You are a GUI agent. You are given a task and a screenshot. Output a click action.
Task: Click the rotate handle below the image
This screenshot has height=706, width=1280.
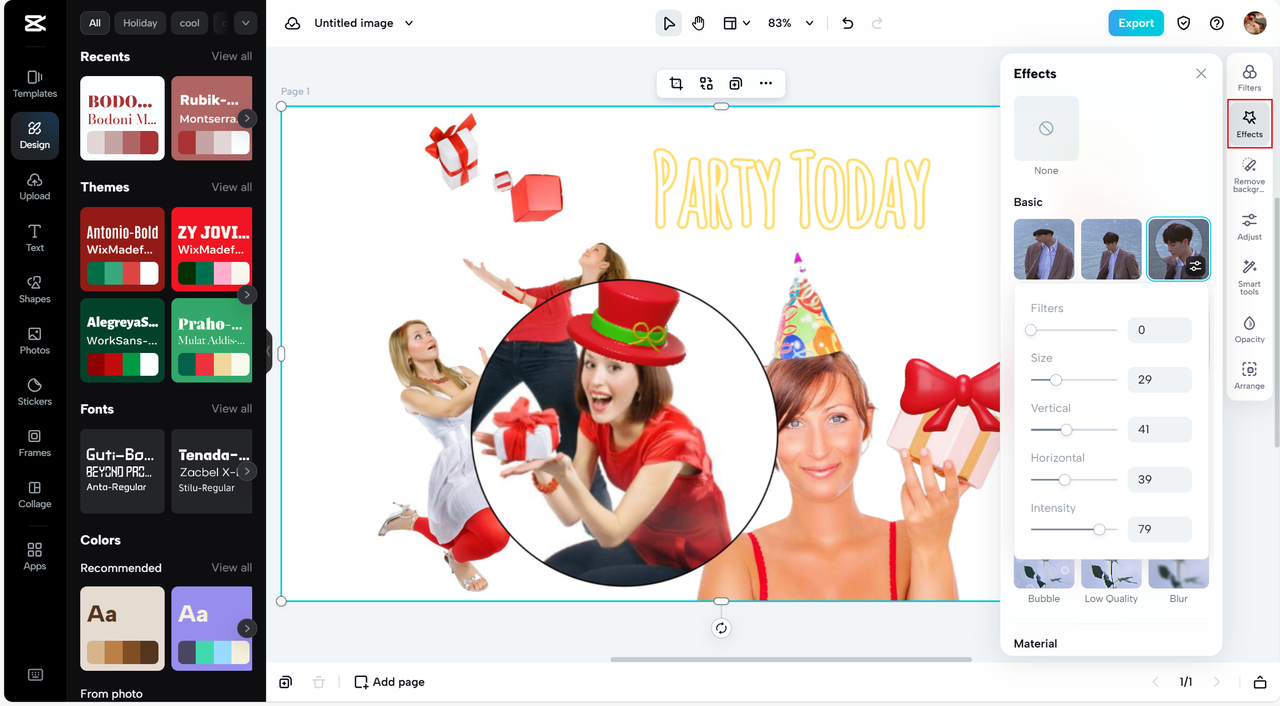[x=721, y=628]
